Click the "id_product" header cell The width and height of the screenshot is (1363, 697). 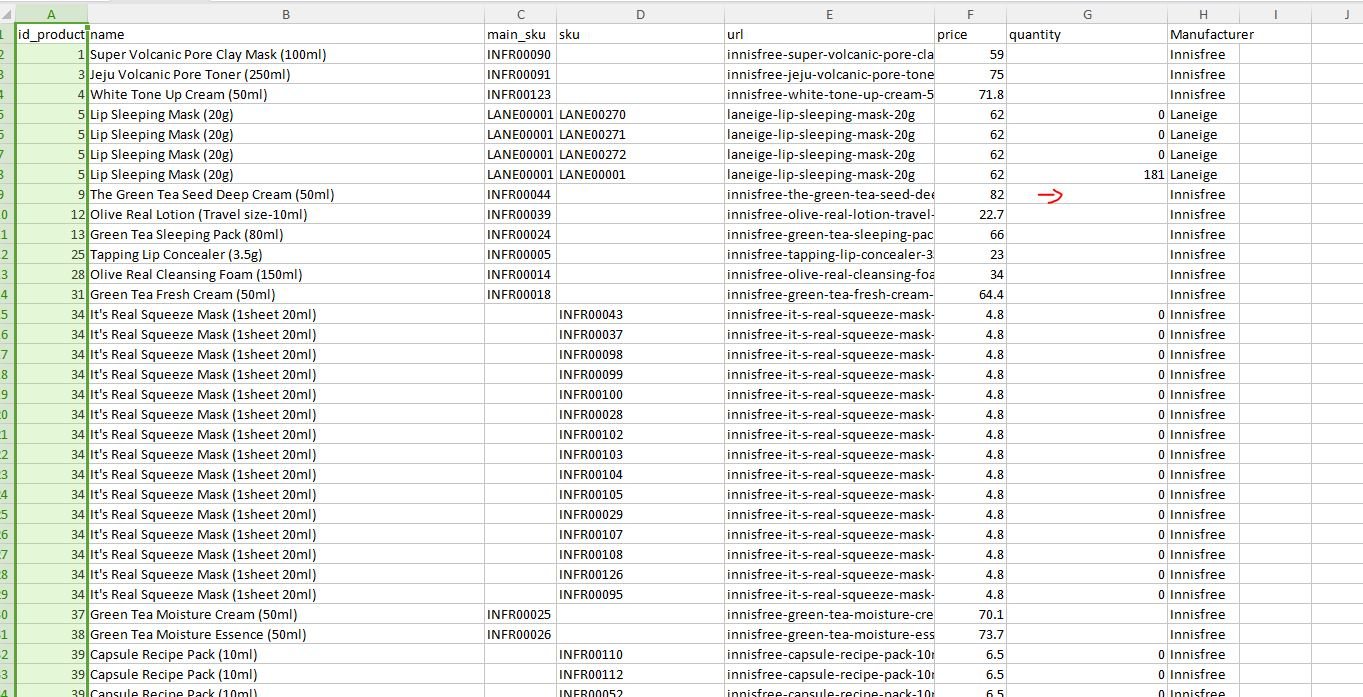51,34
